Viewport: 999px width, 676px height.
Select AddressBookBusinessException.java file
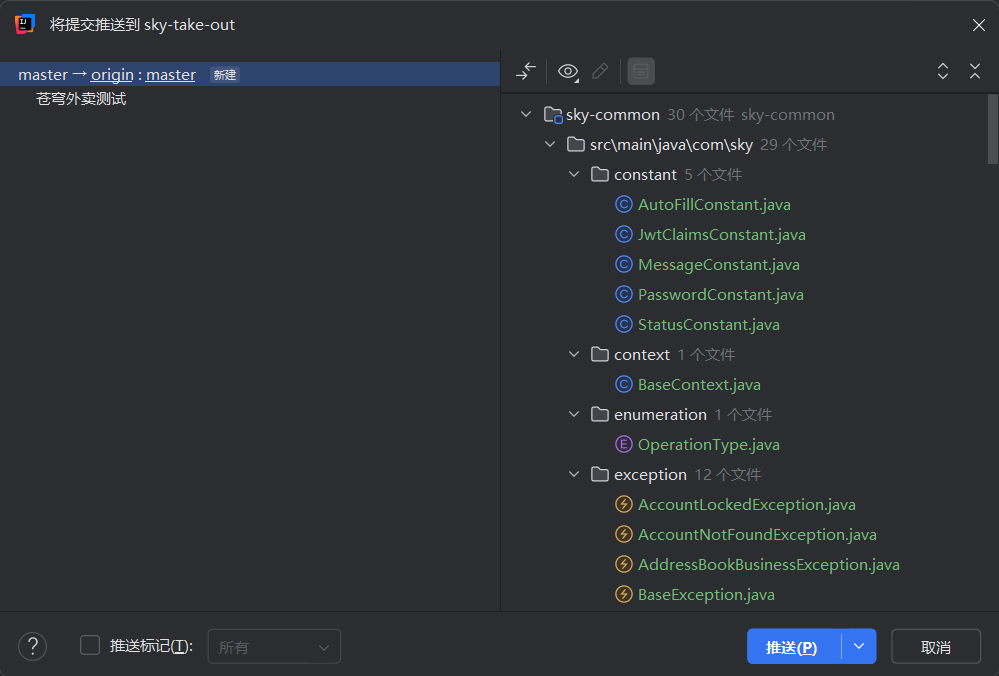pyautogui.click(x=769, y=564)
